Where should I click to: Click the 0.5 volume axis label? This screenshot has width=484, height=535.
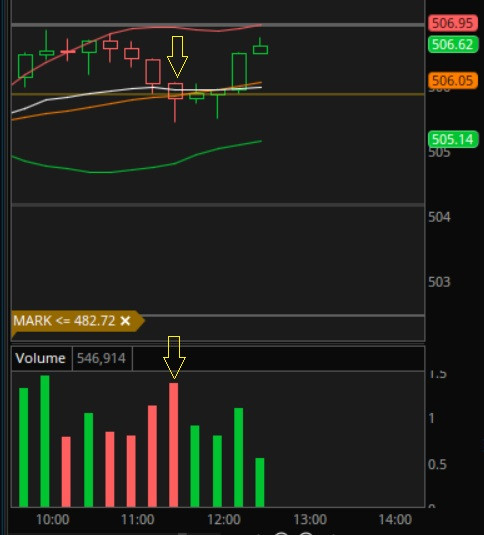tap(437, 464)
